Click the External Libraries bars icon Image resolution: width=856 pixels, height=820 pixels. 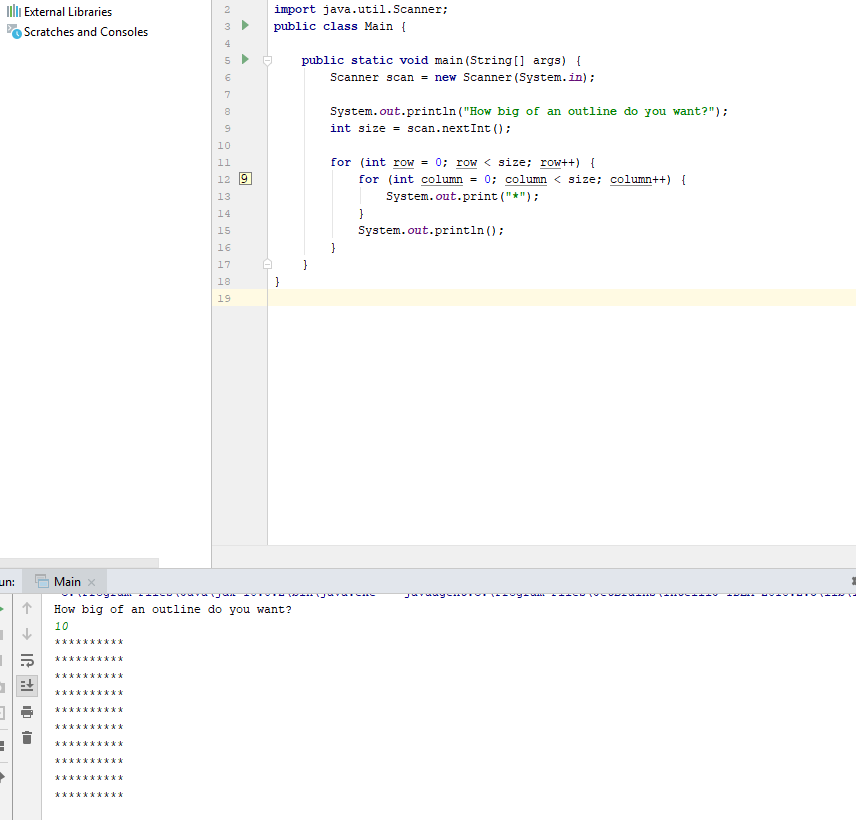tap(14, 11)
